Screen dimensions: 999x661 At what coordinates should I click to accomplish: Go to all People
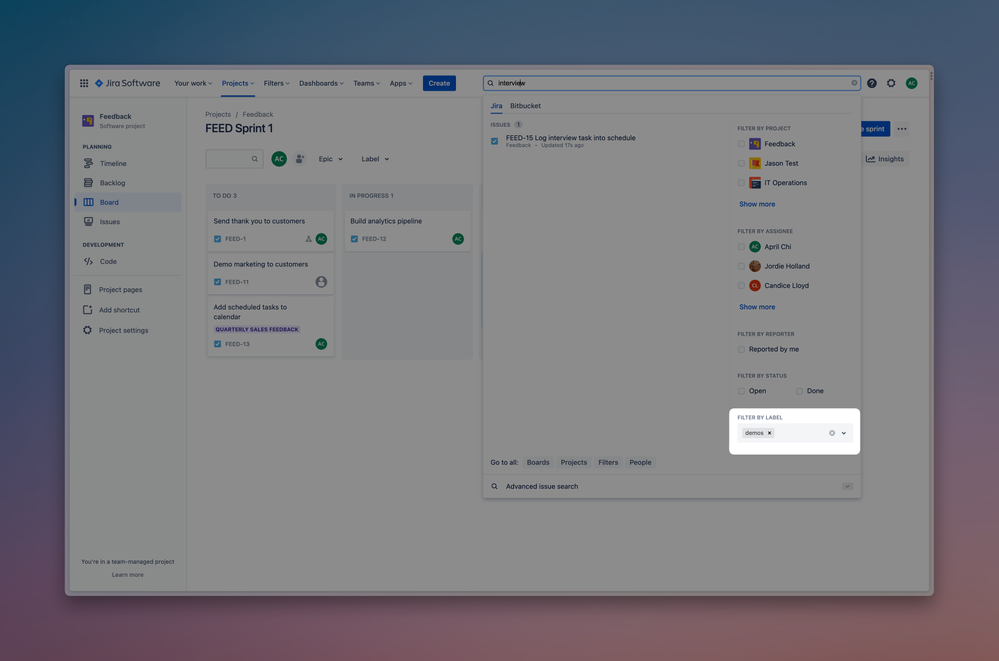coord(640,463)
